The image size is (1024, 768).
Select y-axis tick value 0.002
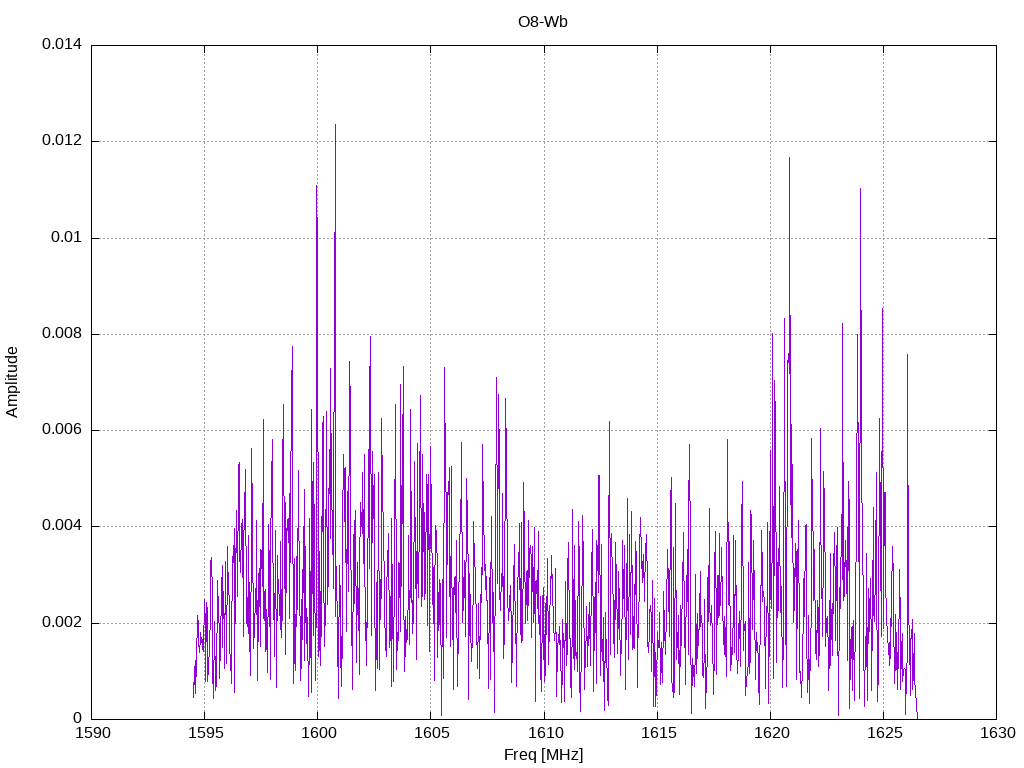[62, 622]
